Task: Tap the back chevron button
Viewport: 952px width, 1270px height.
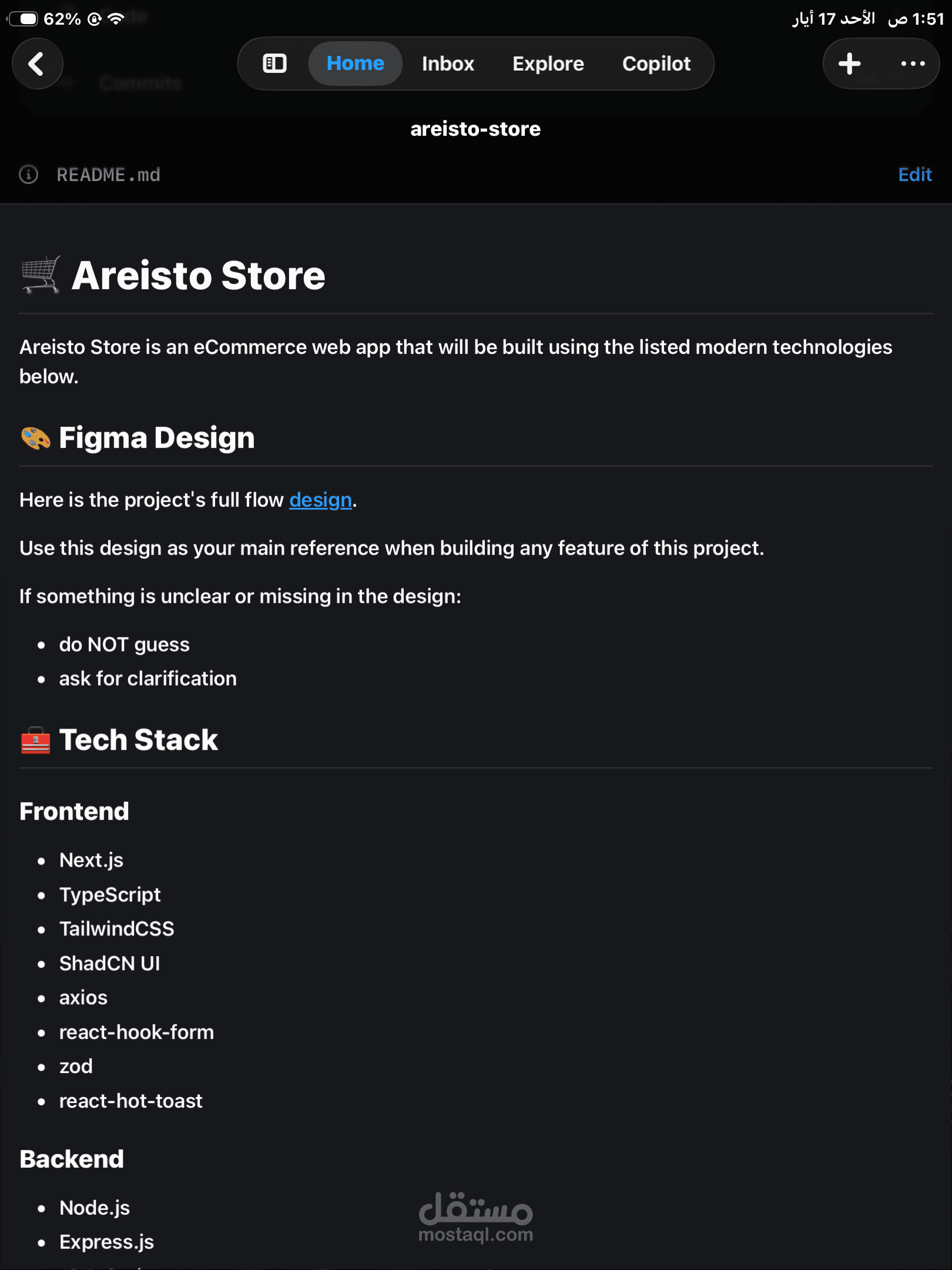Action: 37,63
